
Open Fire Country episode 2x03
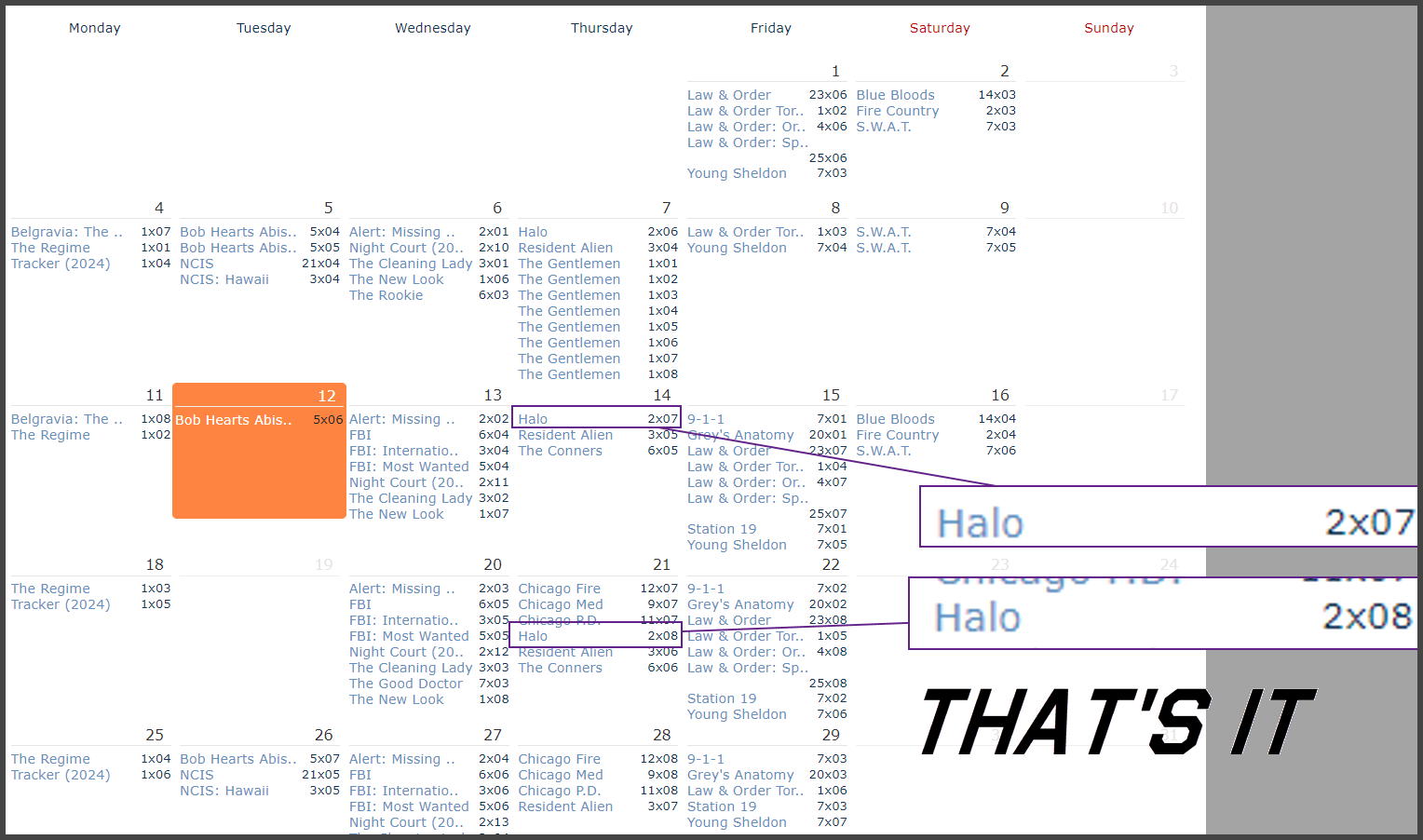[898, 111]
